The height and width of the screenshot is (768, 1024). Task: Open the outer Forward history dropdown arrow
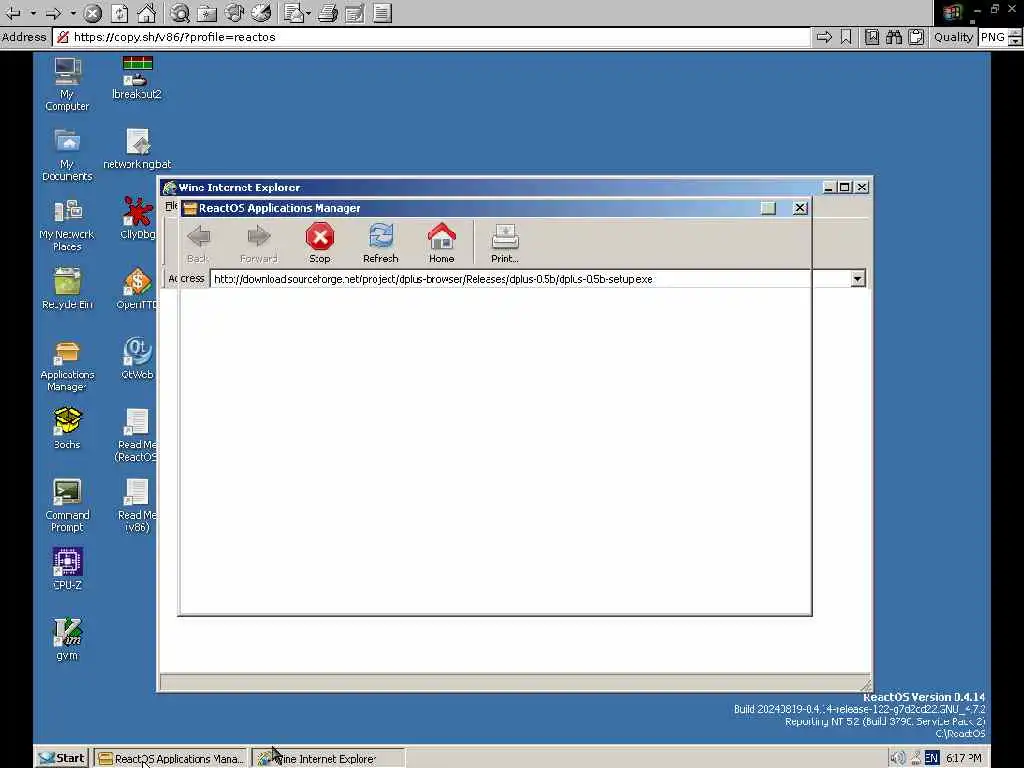73,12
